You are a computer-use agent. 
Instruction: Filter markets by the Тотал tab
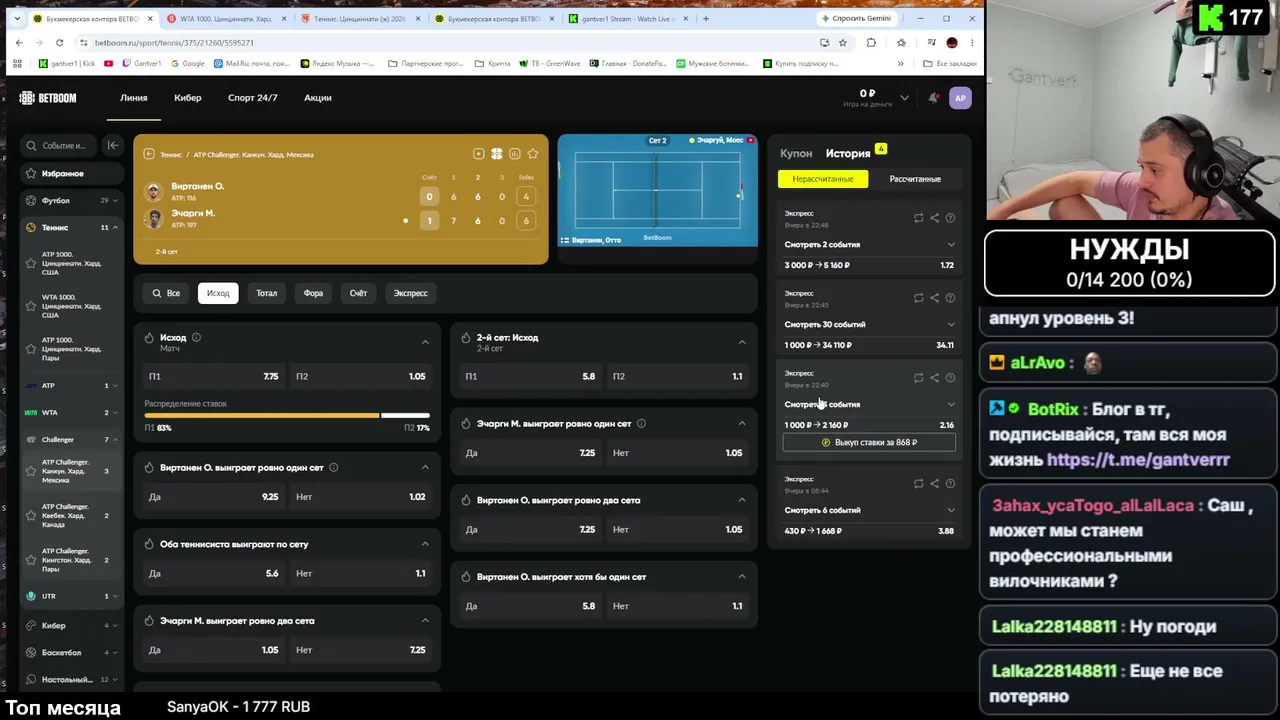[266, 293]
